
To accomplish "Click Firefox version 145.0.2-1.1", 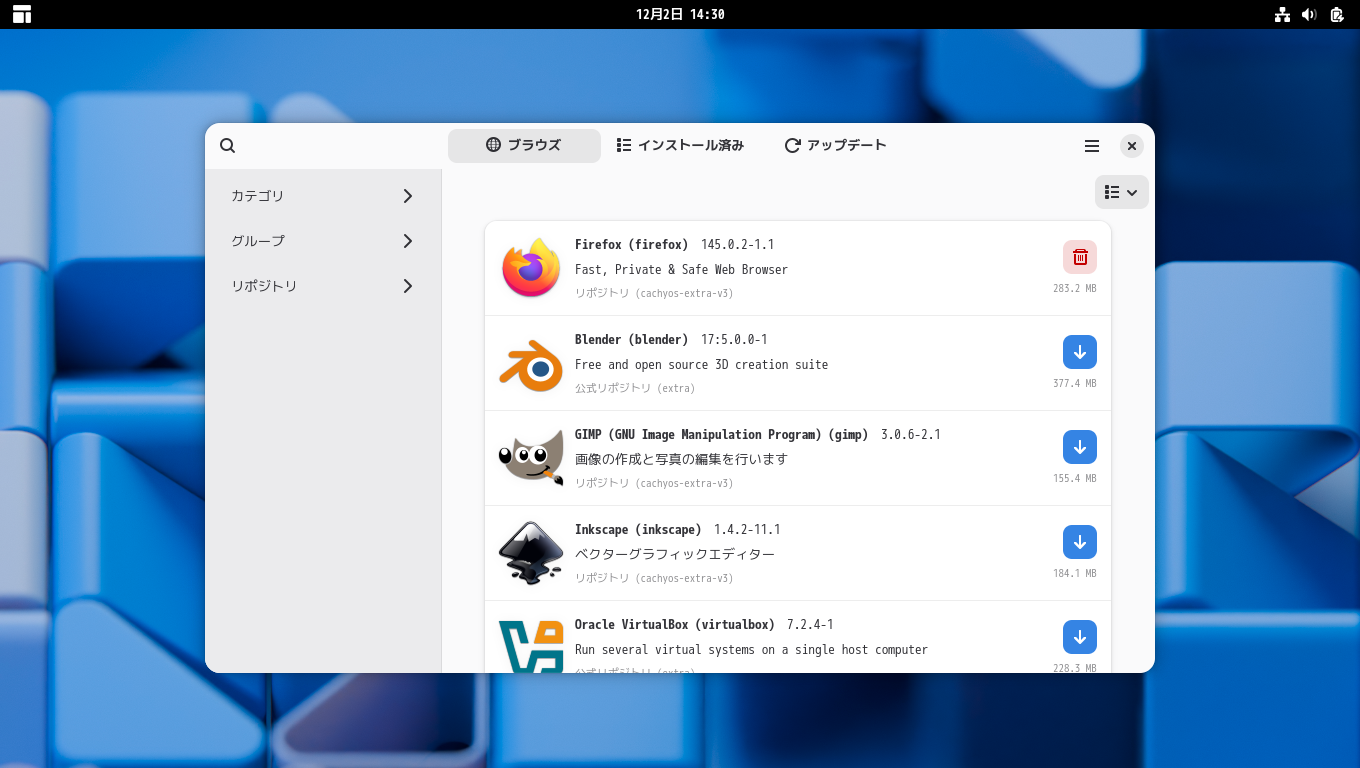I will [x=738, y=245].
